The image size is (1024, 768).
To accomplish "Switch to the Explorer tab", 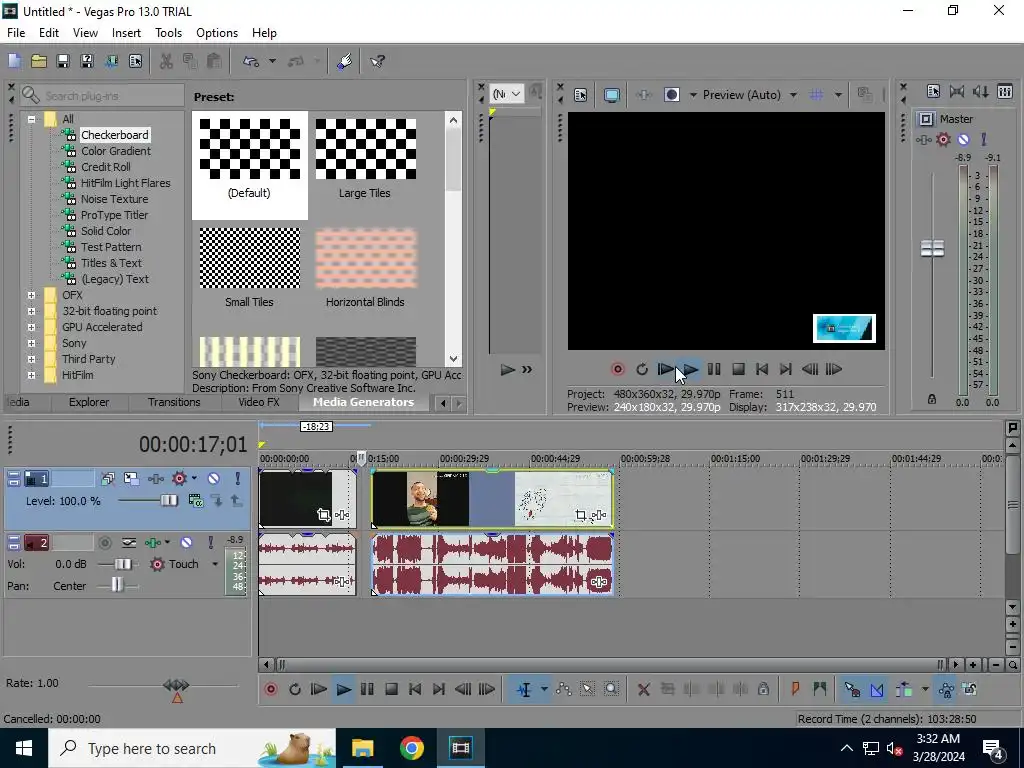I will coord(89,402).
